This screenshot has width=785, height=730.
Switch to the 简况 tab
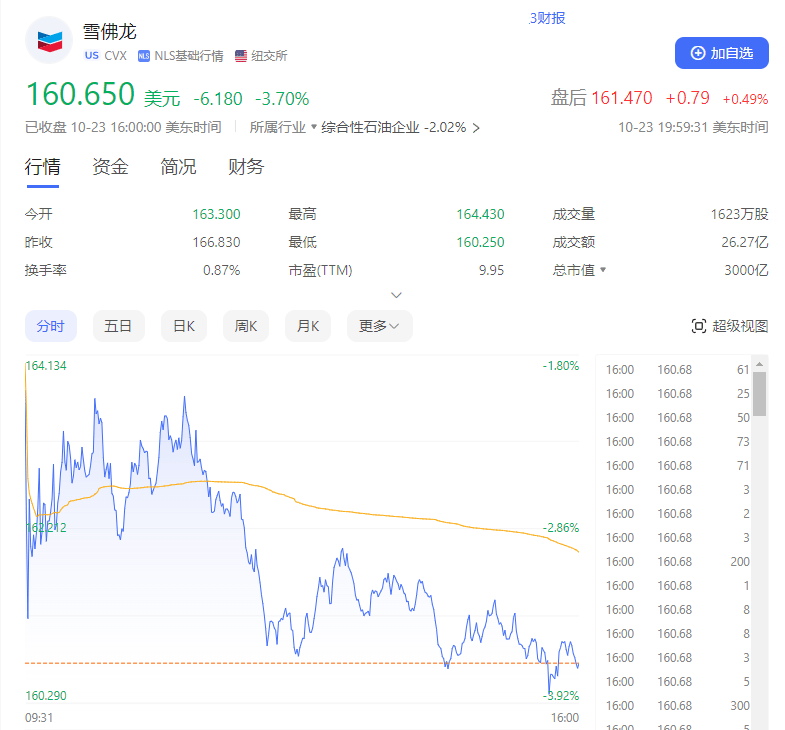coord(178,167)
